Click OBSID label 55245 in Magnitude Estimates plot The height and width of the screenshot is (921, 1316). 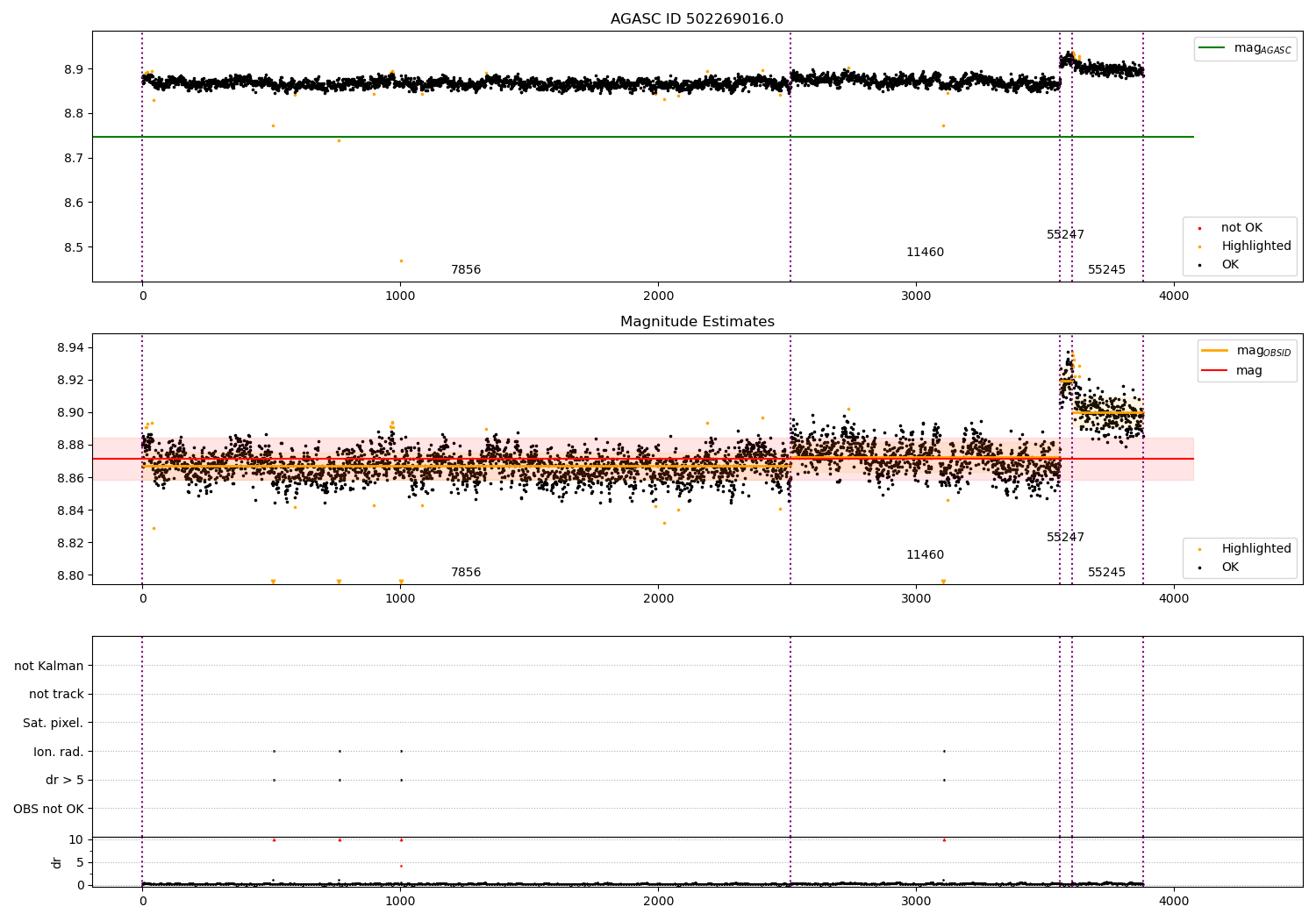point(1106,573)
